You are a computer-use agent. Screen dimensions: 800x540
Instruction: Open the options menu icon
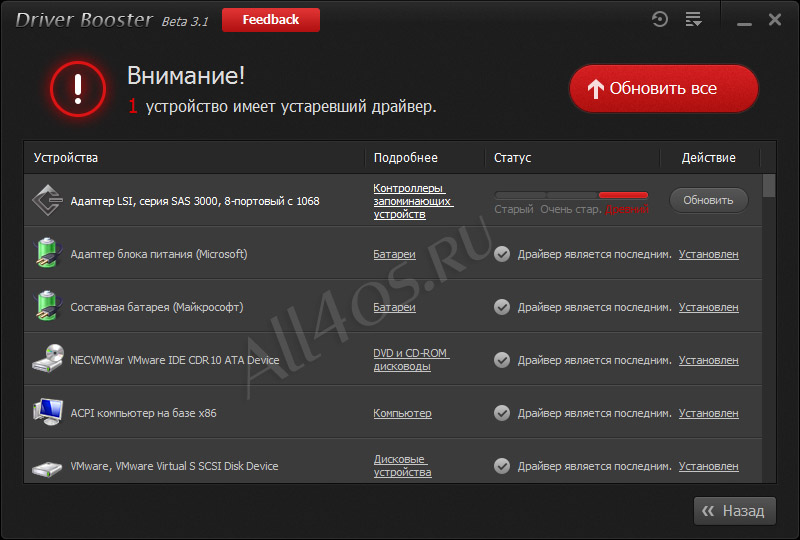(x=693, y=20)
